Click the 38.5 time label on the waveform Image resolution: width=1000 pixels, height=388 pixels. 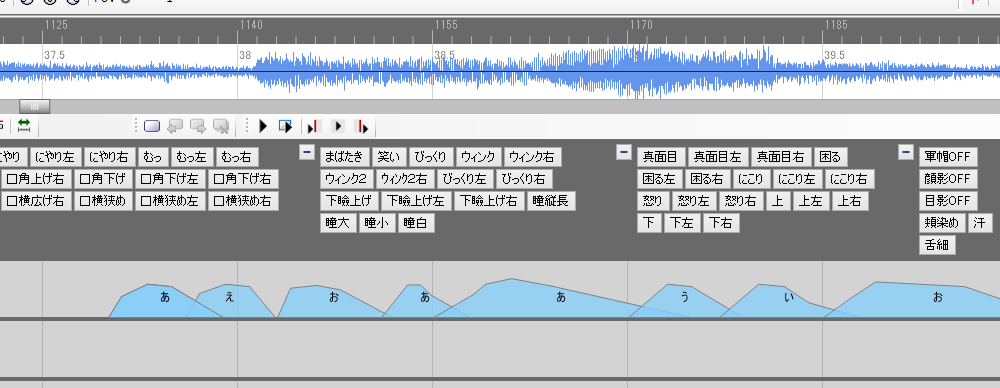(445, 55)
